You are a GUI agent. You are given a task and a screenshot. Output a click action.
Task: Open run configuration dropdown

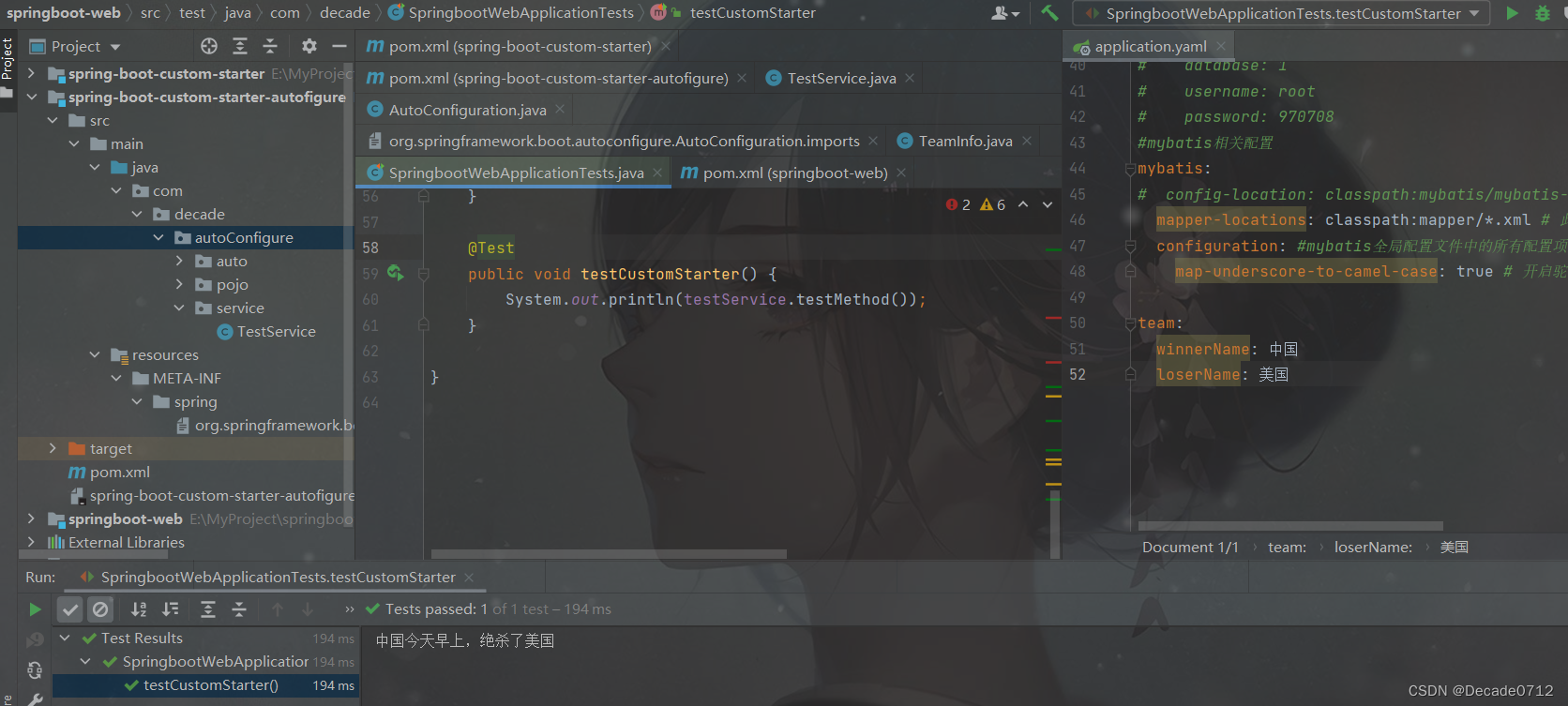[x=1281, y=13]
